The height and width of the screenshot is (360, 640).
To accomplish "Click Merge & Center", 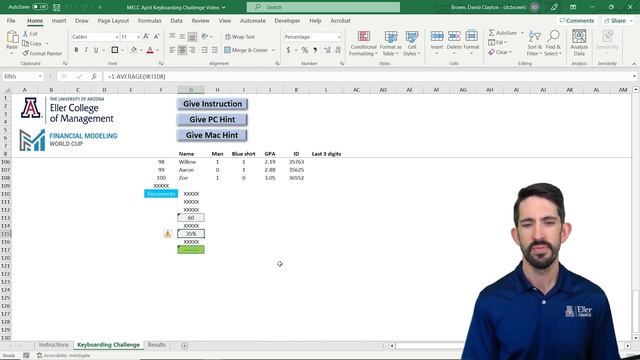I will pos(246,50).
